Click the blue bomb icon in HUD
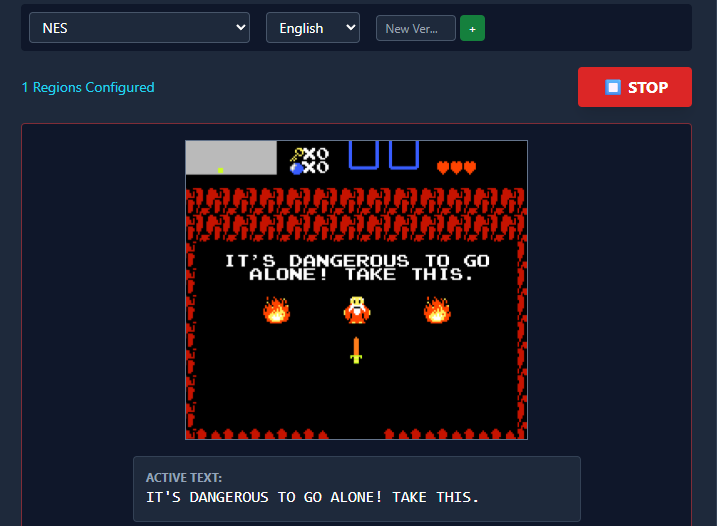The image size is (717, 526). [x=297, y=168]
